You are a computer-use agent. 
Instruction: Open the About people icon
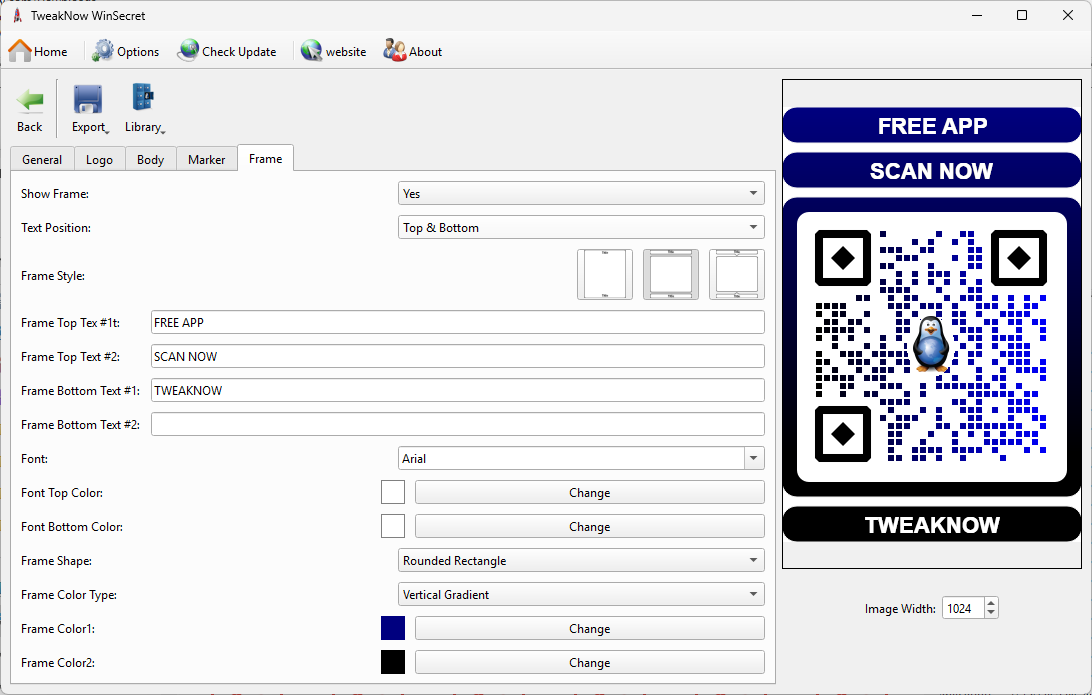tap(394, 51)
